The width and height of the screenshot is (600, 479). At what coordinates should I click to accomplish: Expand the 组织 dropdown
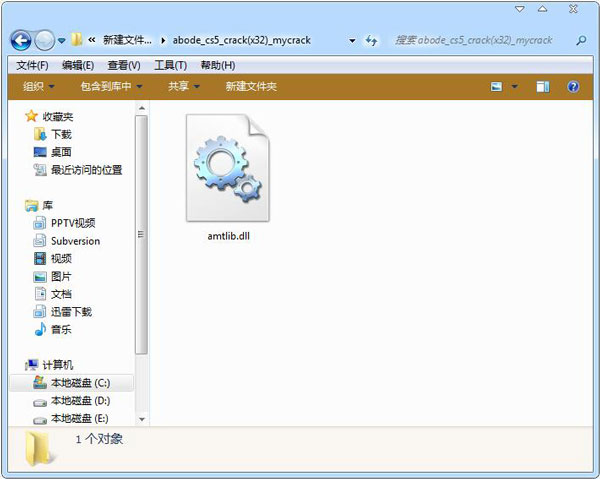[x=39, y=87]
